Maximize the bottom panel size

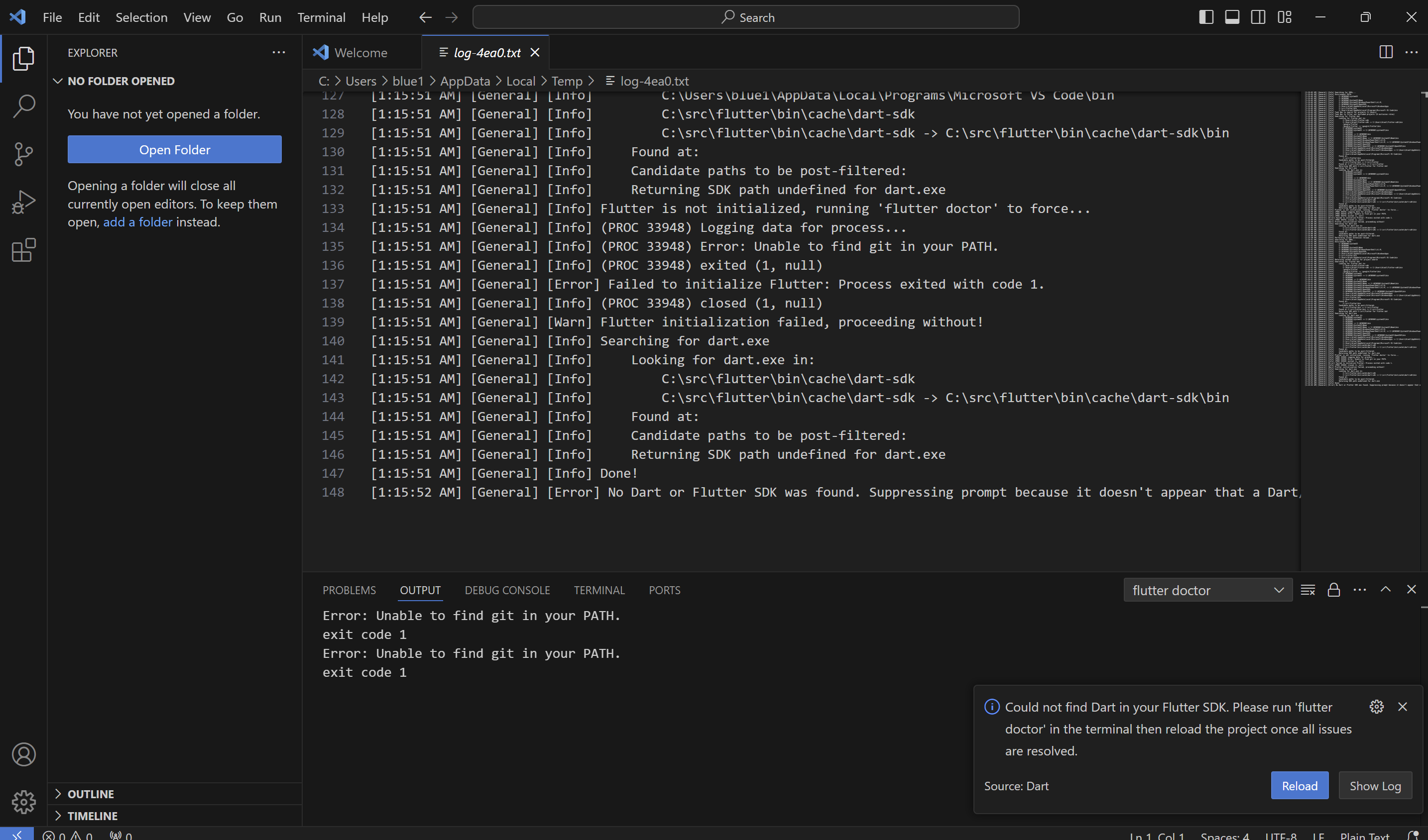1386,589
